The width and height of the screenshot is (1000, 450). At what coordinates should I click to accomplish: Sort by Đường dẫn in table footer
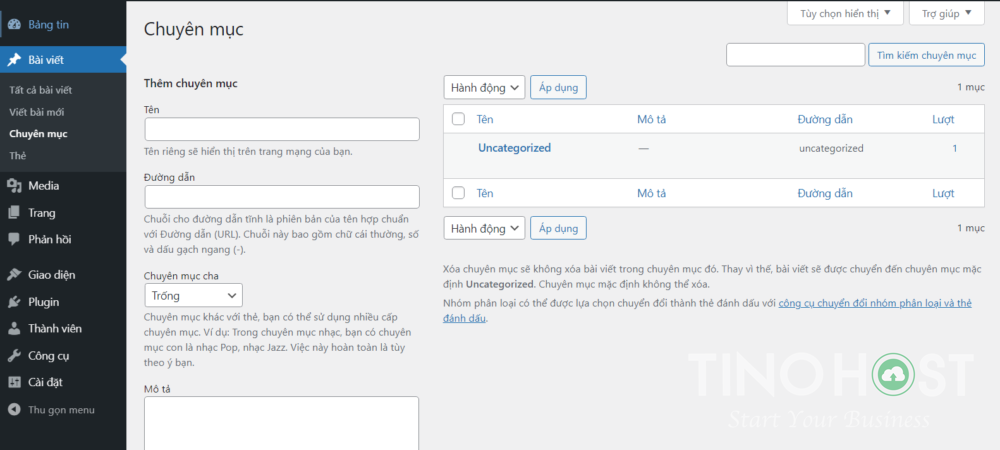coord(825,193)
